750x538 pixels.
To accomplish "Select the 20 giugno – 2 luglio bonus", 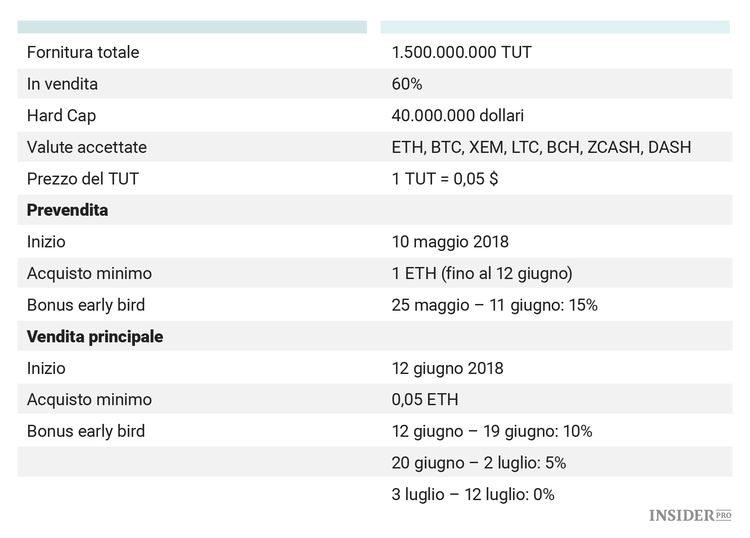I will tap(479, 463).
